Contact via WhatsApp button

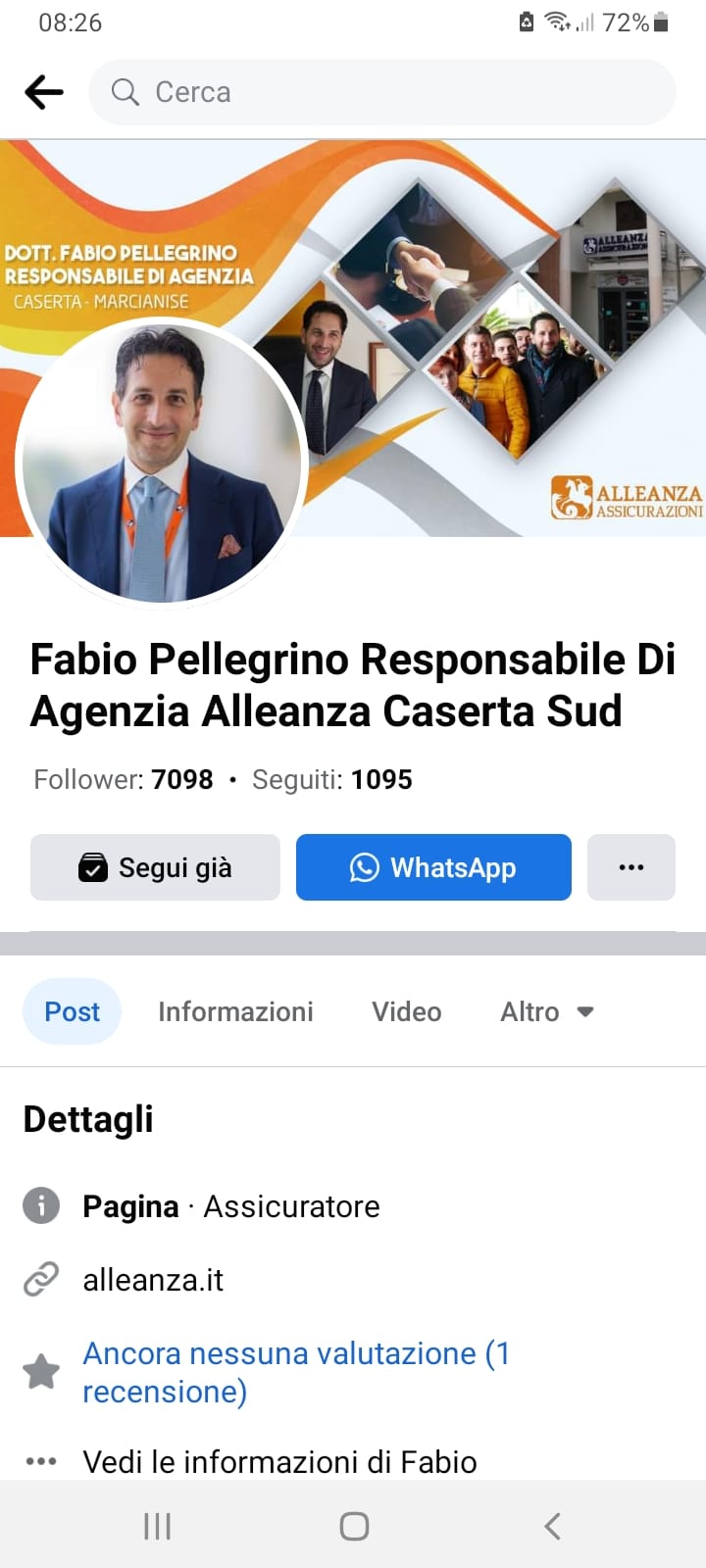pyautogui.click(x=433, y=867)
